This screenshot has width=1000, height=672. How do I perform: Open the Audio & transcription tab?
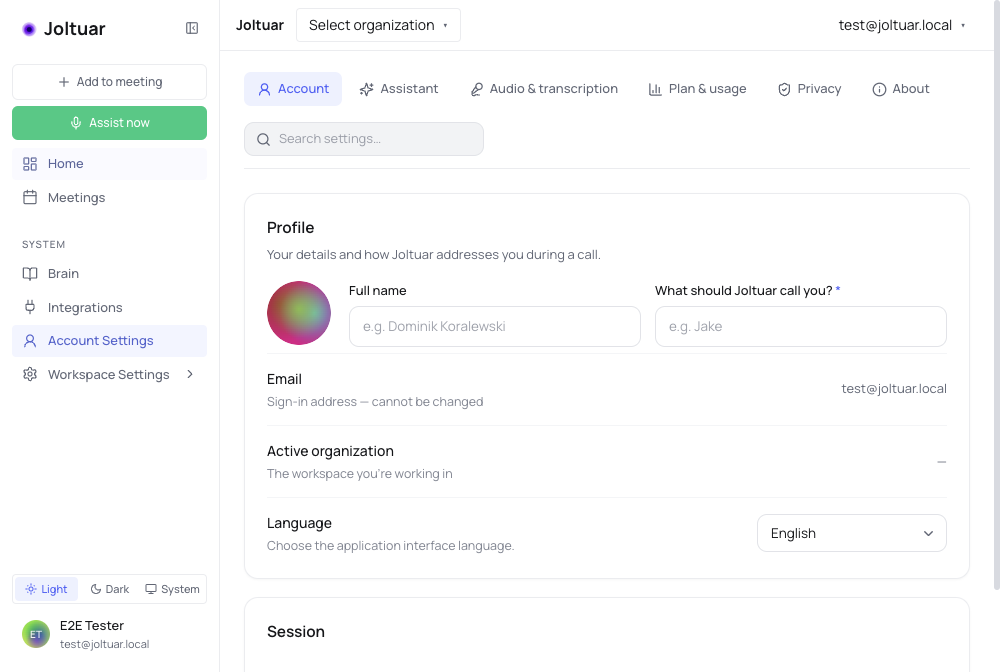tap(544, 89)
